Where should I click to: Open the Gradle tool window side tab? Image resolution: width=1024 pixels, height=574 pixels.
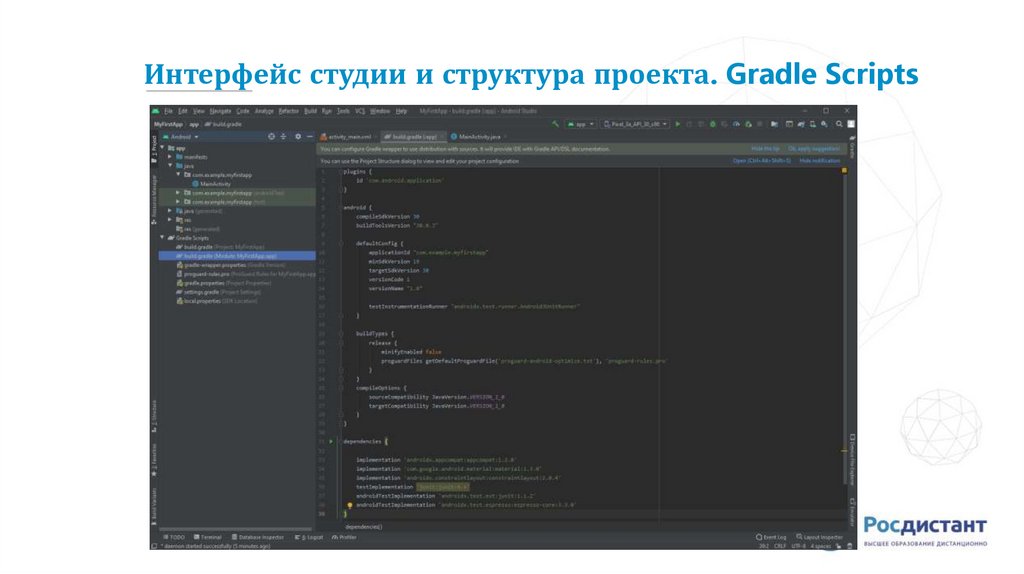pyautogui.click(x=852, y=147)
